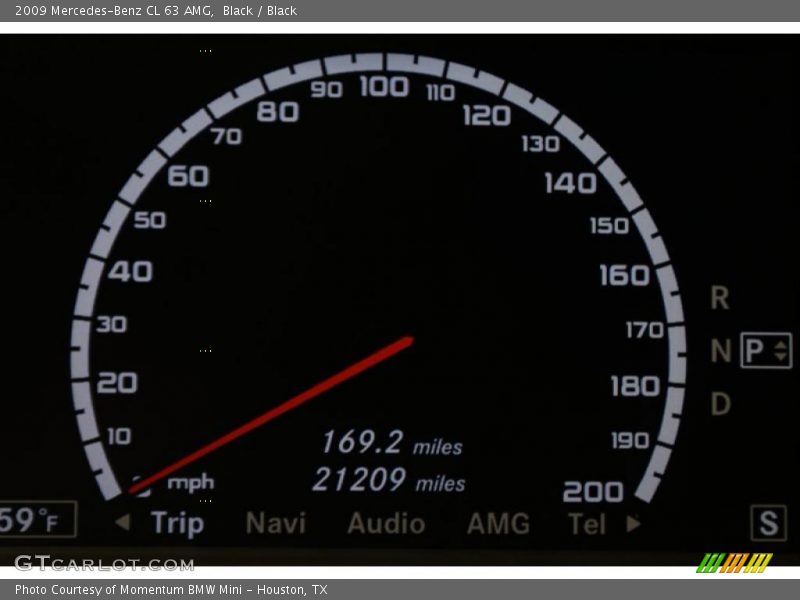Click the 100 mark on speedometer
Image resolution: width=800 pixels, height=600 pixels.
coord(384,87)
